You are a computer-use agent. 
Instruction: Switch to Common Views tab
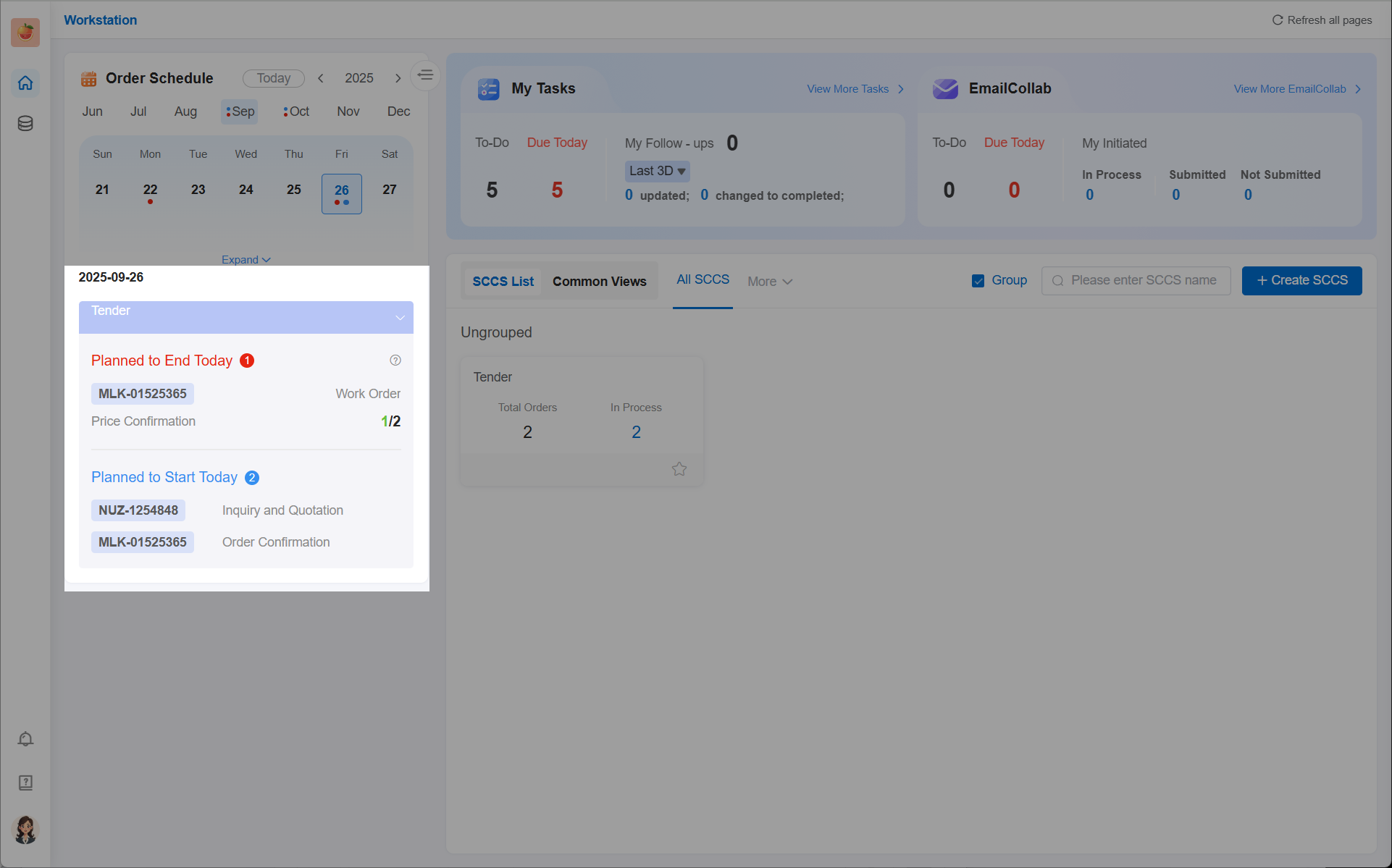[x=599, y=282]
